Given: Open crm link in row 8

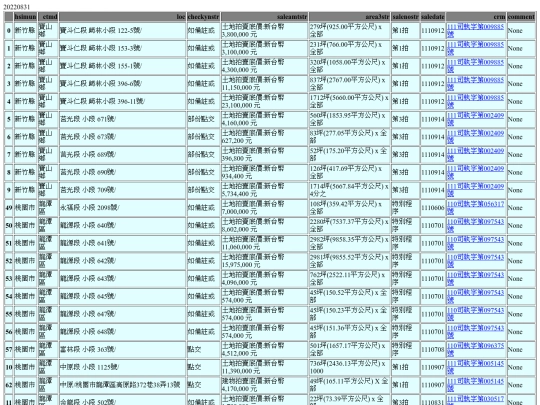Looking at the screenshot, I should click(475, 172).
